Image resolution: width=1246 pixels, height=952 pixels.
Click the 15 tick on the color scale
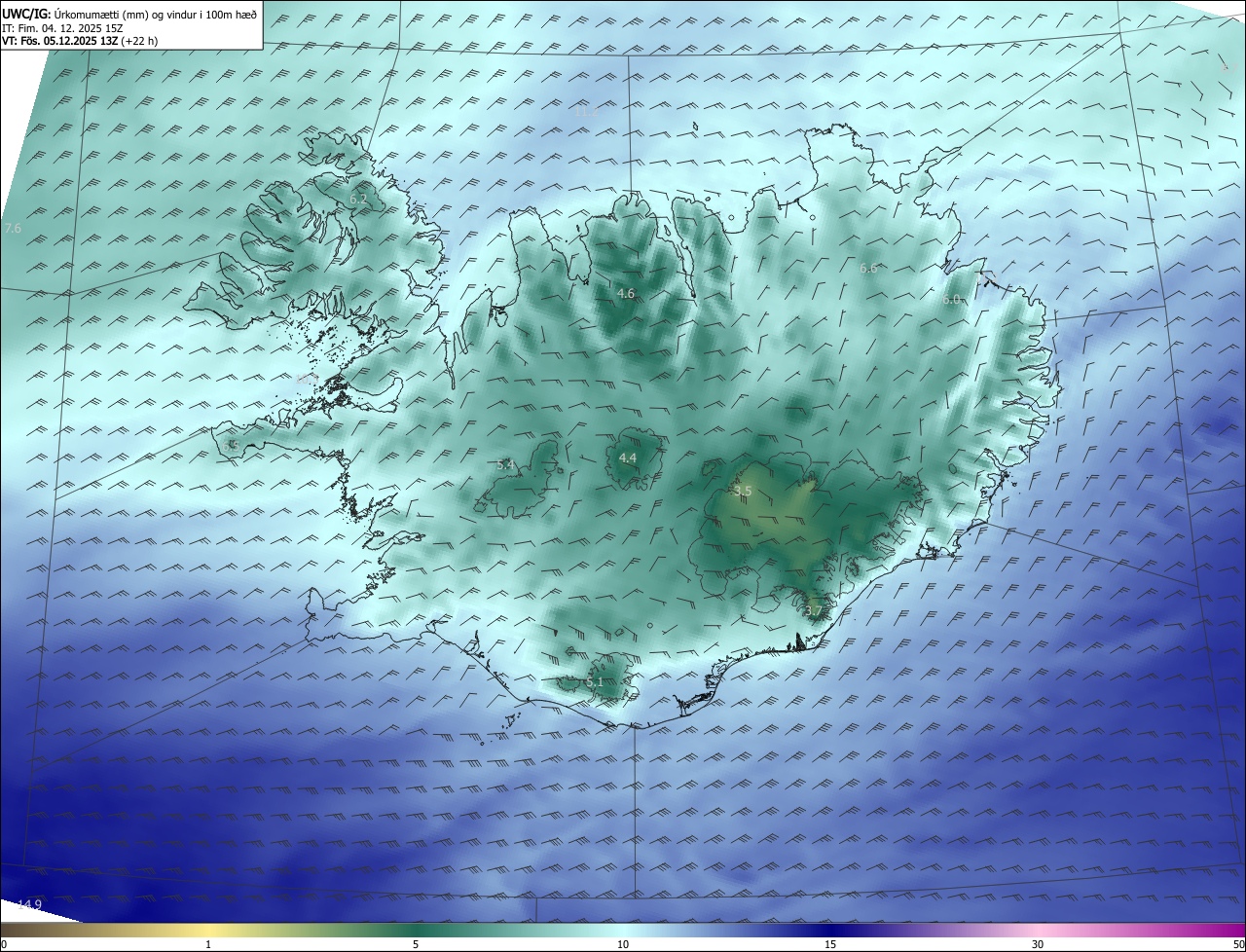pos(830,944)
